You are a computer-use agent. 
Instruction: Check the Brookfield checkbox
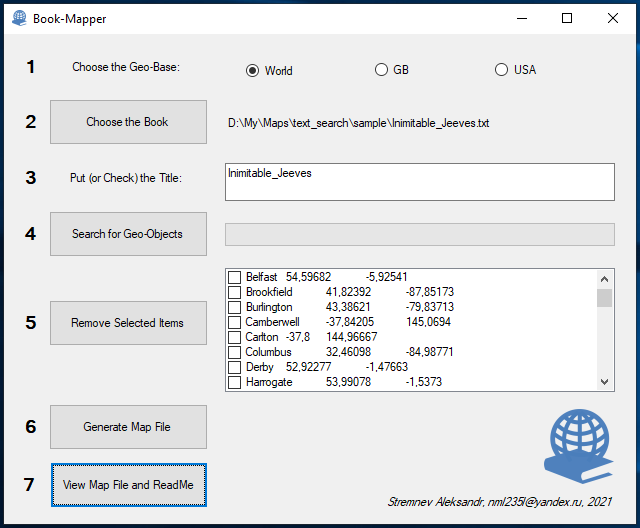coord(234,292)
